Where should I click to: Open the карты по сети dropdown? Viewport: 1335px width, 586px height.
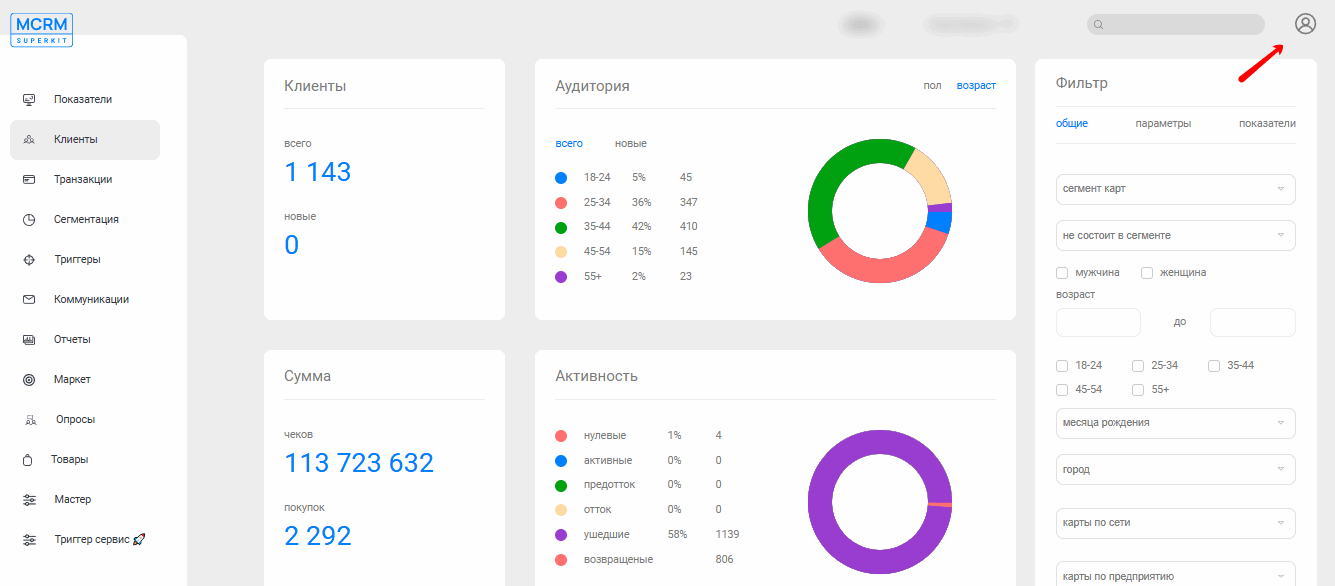coord(1176,523)
